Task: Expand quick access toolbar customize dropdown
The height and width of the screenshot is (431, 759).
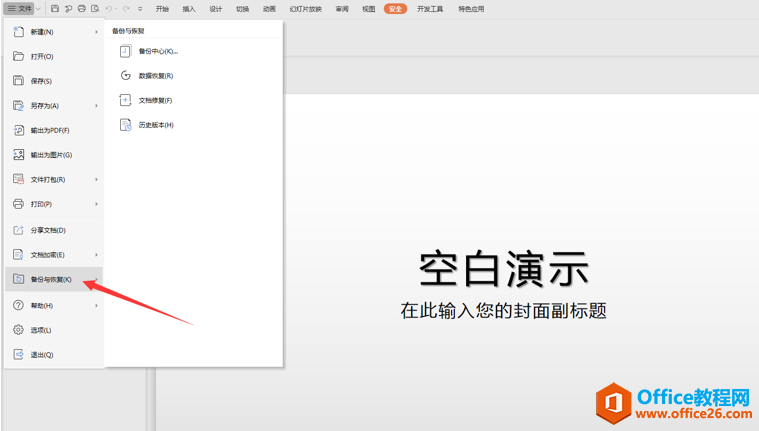Action: [140, 9]
